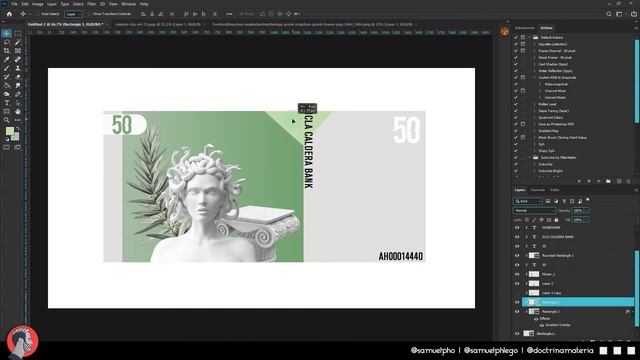Select the Crop tool
This screenshot has width=640, height=360.
coord(7,51)
